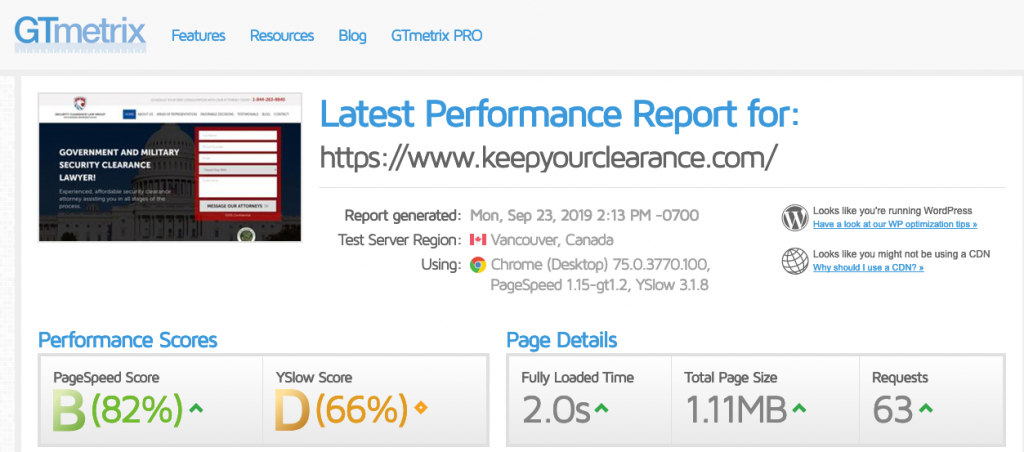
Task: Open GTmetrix PRO page
Action: [437, 36]
